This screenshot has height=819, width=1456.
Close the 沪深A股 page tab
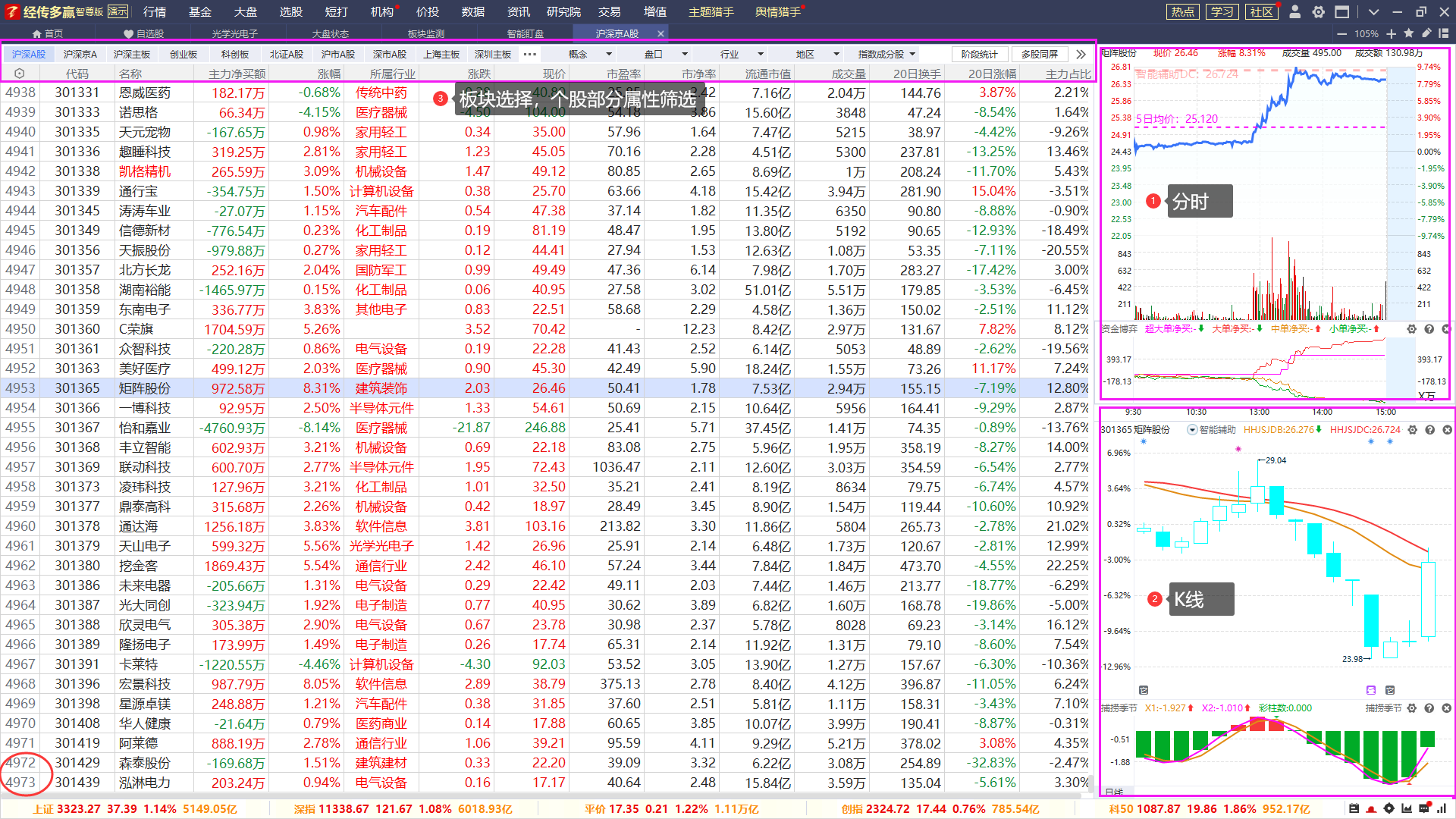[x=661, y=34]
